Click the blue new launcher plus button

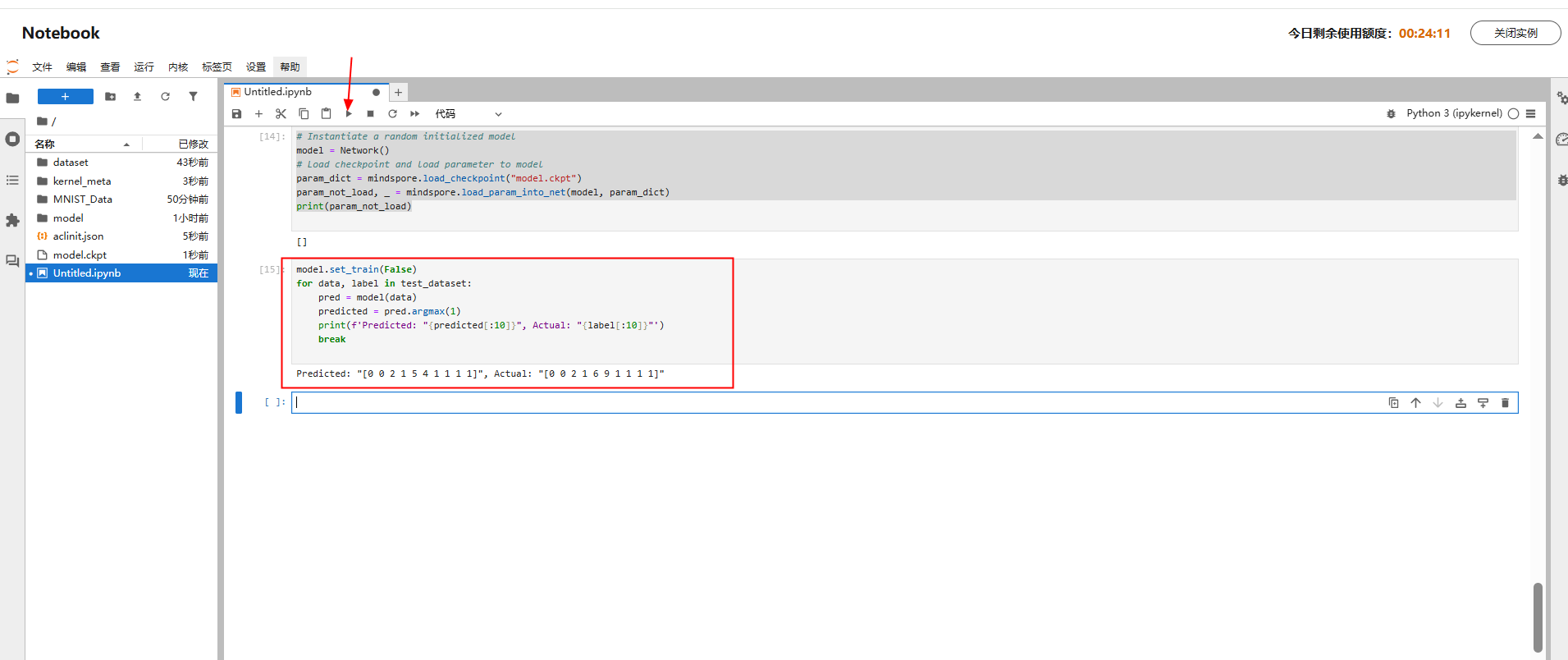pyautogui.click(x=66, y=97)
